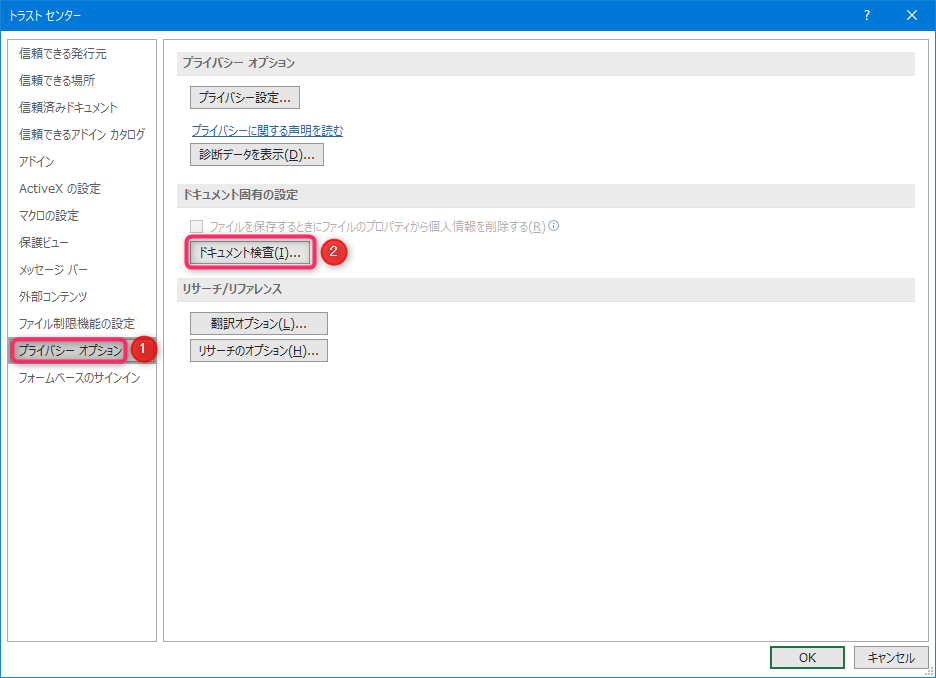Screen dimensions: 936x678
Task: Open 翻訳オプション(L)... dialog
Action: tap(259, 323)
